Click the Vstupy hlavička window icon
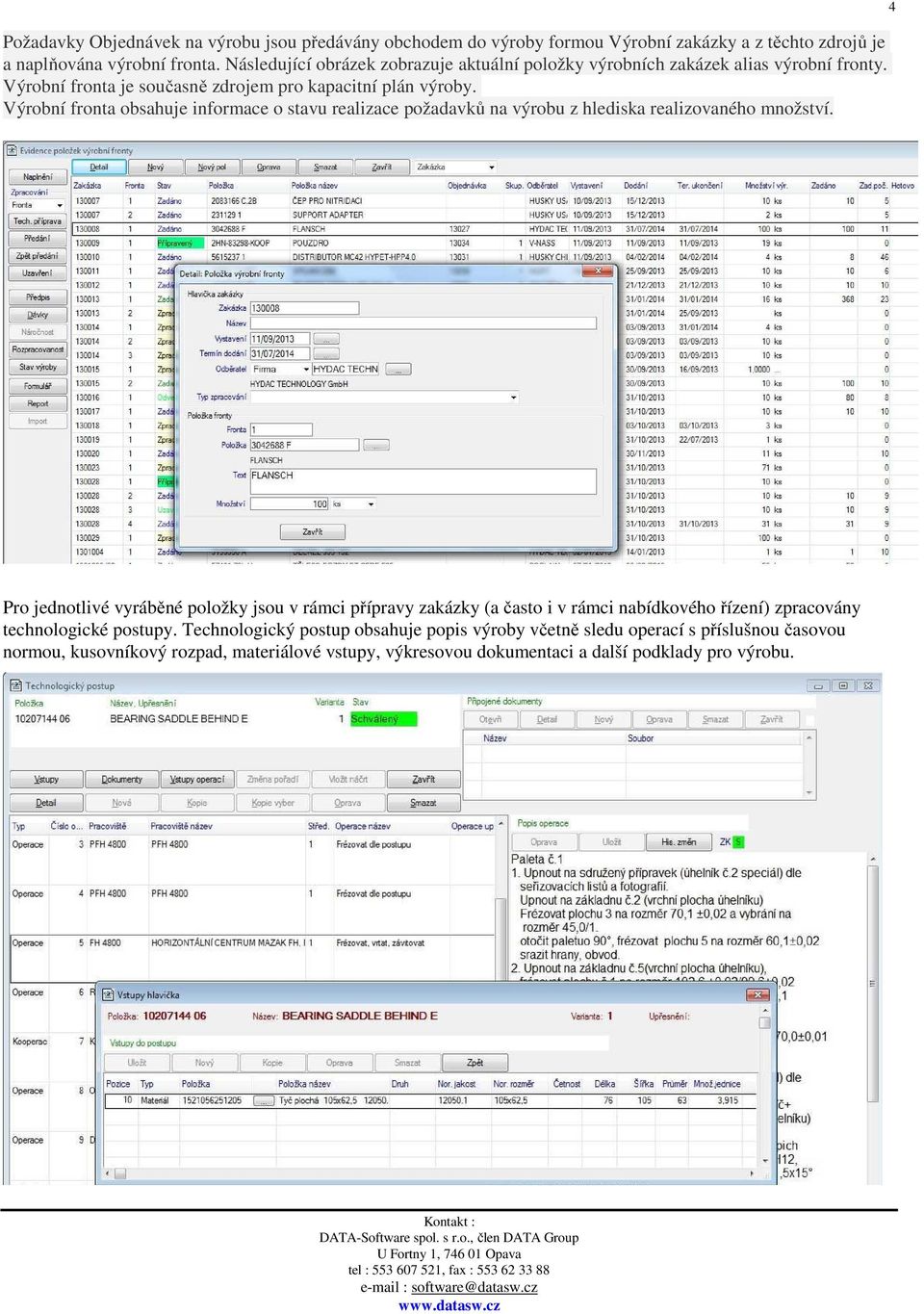Viewport: 924px width, 1314px height. click(109, 994)
